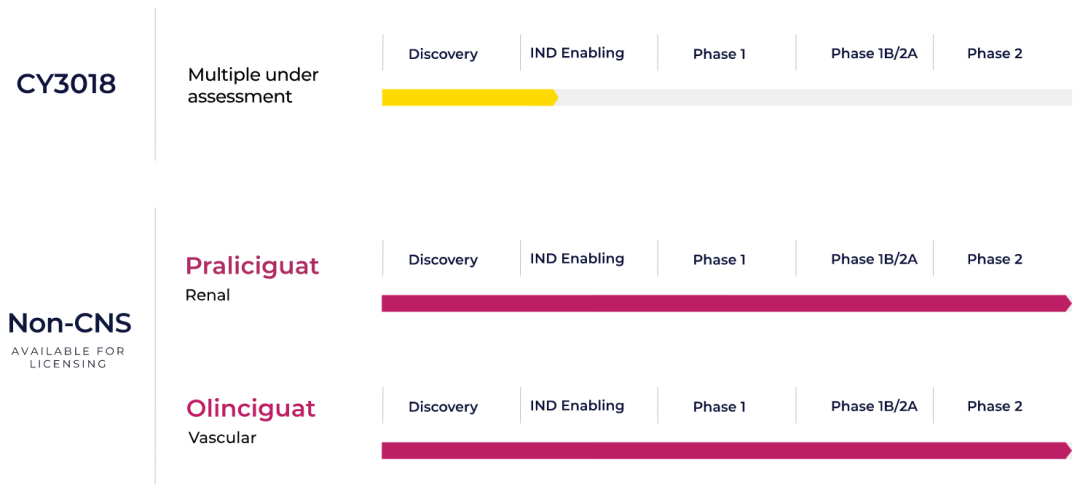This screenshot has width=1080, height=489.
Task: Click the Praliciguat drug name heading
Action: (252, 267)
